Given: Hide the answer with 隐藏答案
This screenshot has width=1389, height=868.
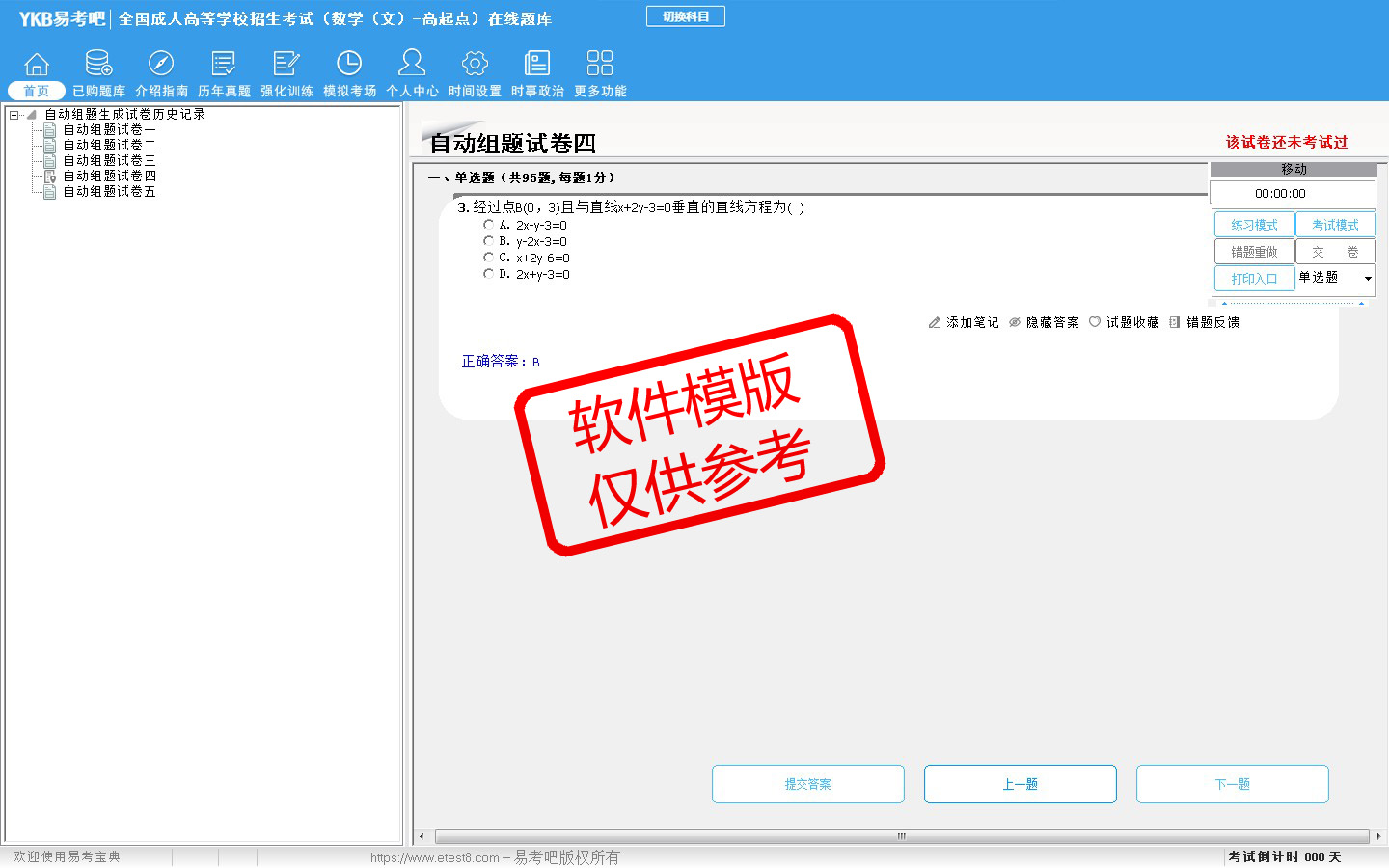Looking at the screenshot, I should [x=1044, y=322].
